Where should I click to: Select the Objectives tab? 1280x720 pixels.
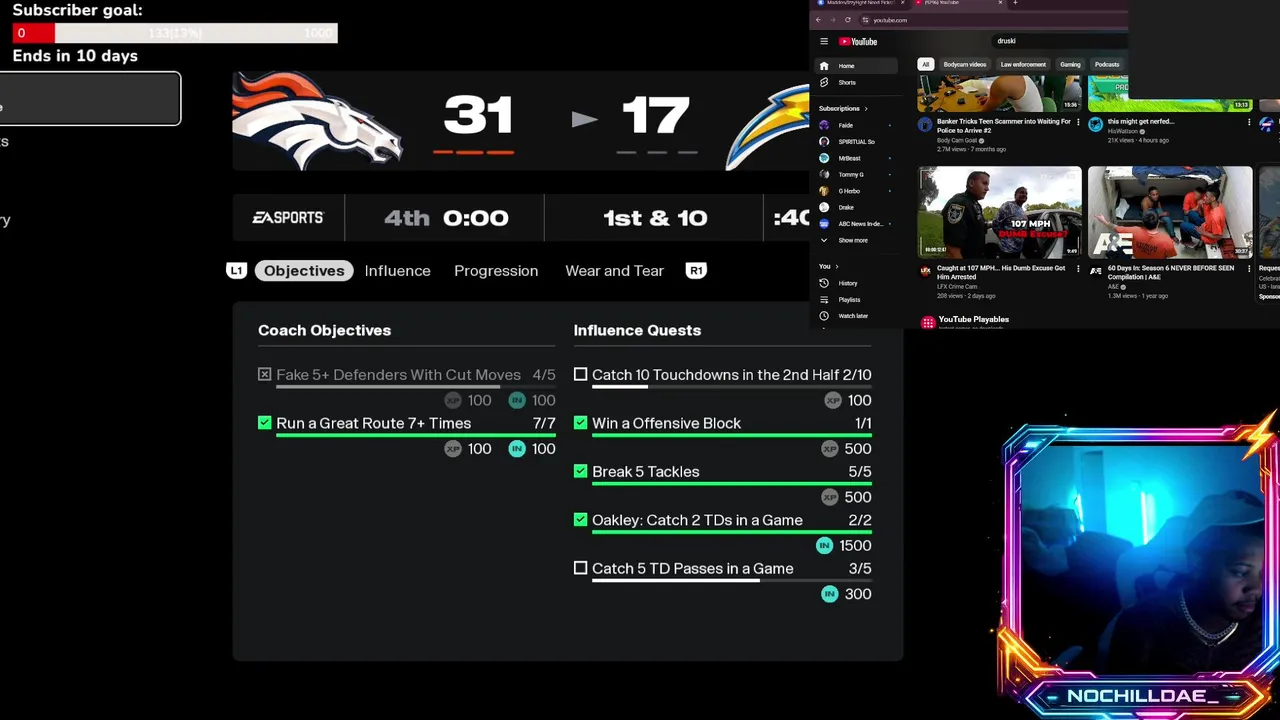point(304,271)
